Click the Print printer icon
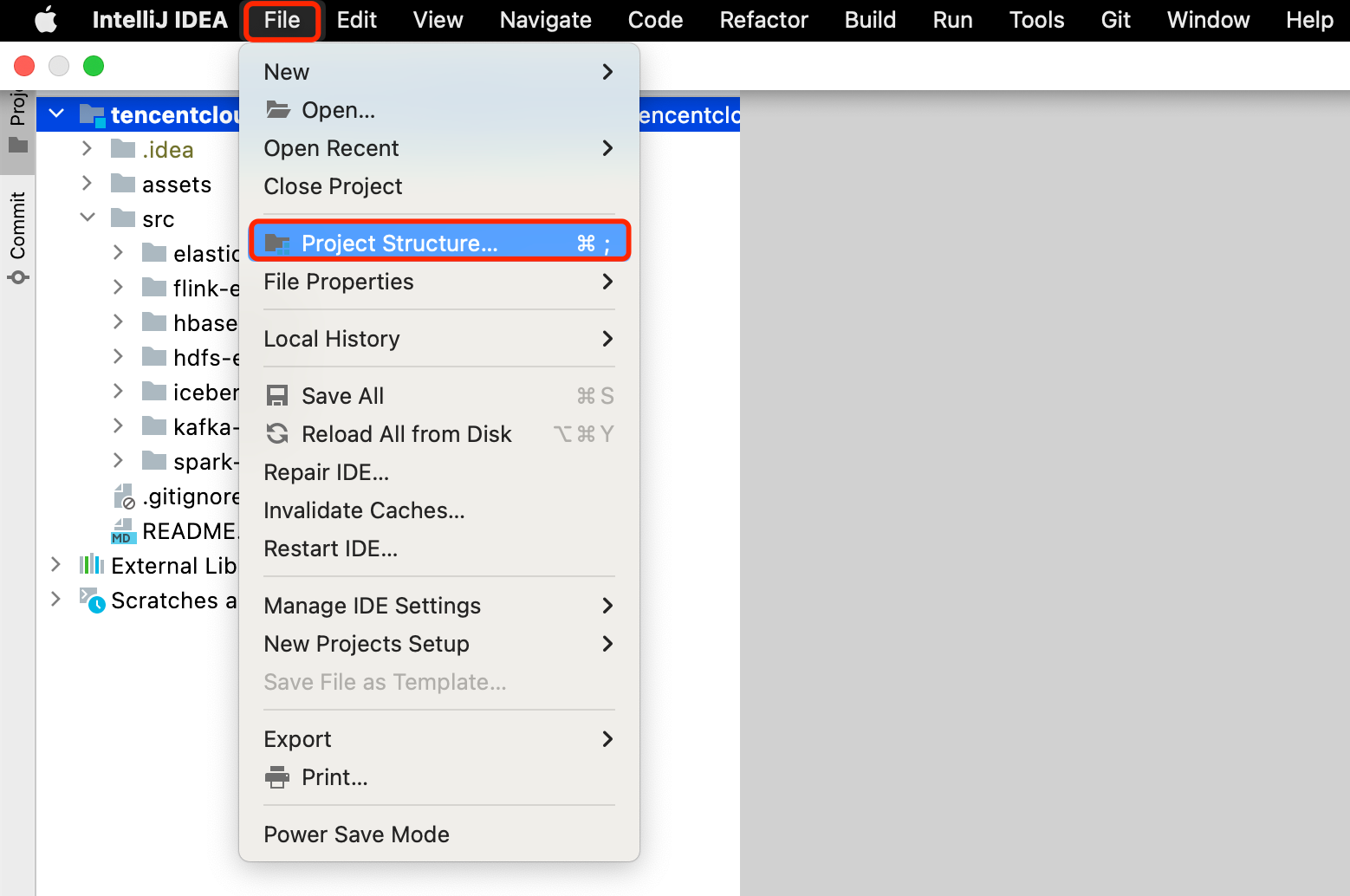This screenshot has height=896, width=1350. (x=277, y=777)
